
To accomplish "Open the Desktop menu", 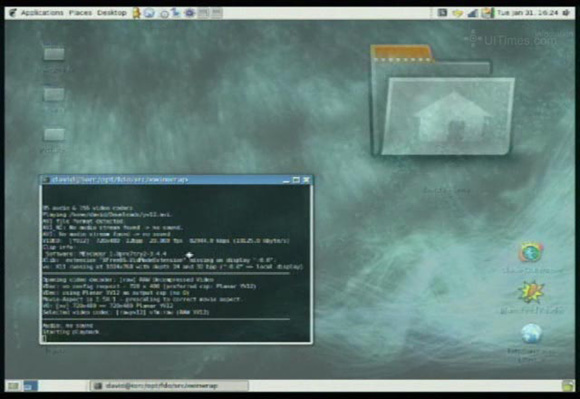I will (x=112, y=13).
